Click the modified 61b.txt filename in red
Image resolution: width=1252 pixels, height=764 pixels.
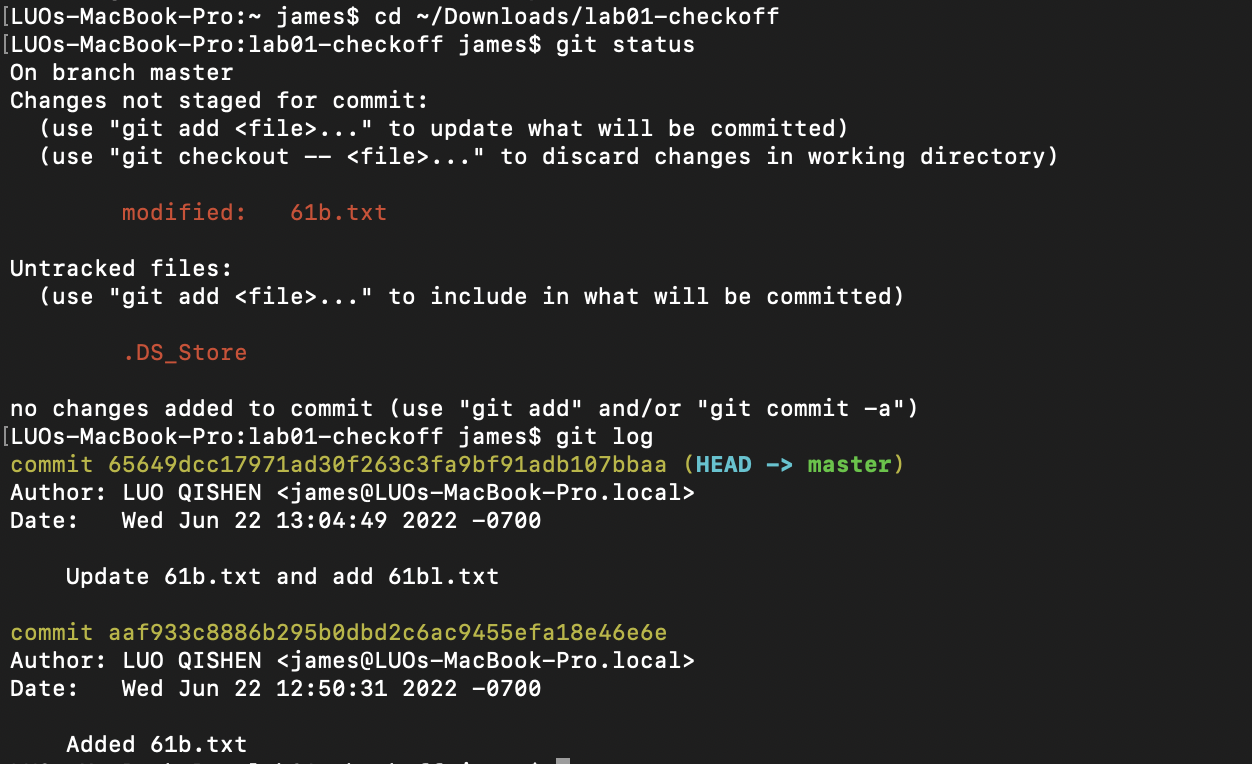click(x=338, y=213)
